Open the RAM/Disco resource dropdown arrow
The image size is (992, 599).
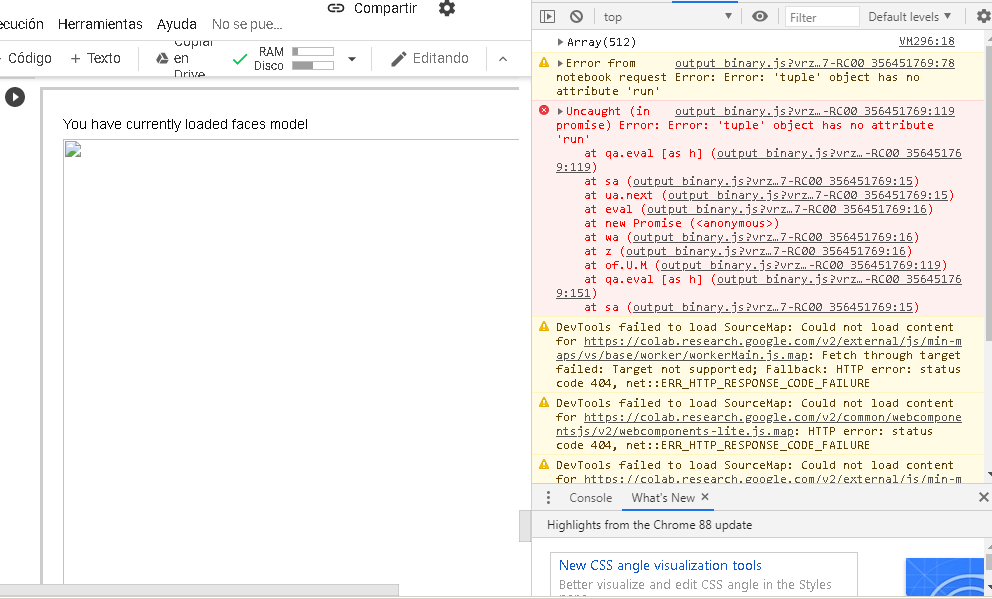(352, 59)
